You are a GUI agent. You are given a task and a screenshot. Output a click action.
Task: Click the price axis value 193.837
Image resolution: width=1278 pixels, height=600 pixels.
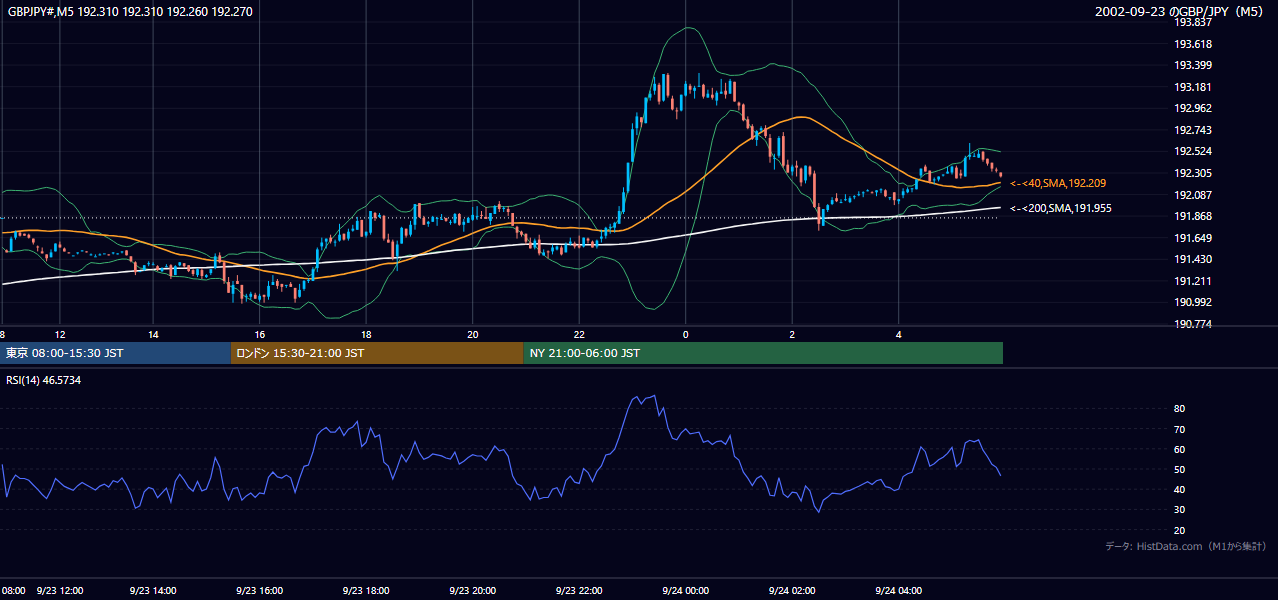pos(1192,22)
